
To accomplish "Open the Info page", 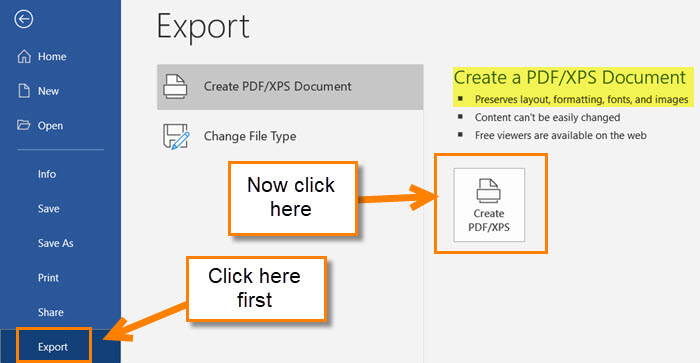I will [47, 174].
